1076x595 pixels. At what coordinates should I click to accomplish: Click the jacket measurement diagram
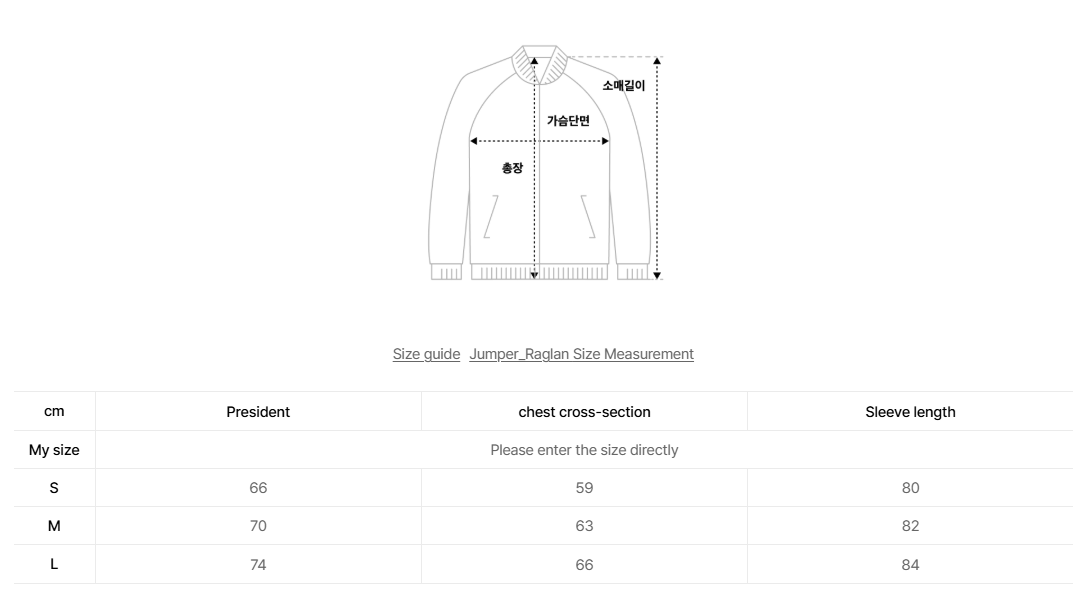540,165
